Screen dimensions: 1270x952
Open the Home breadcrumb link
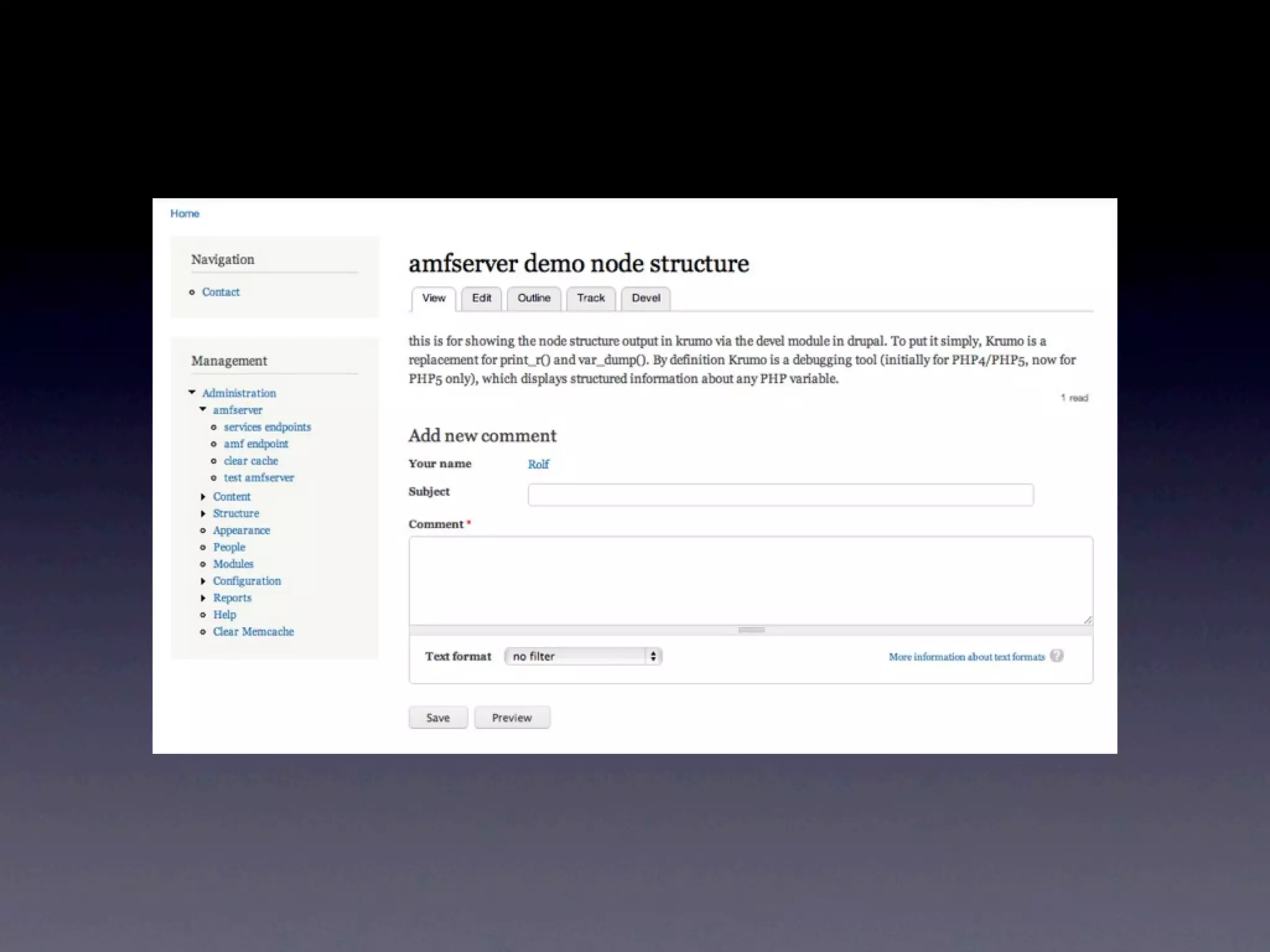[185, 213]
